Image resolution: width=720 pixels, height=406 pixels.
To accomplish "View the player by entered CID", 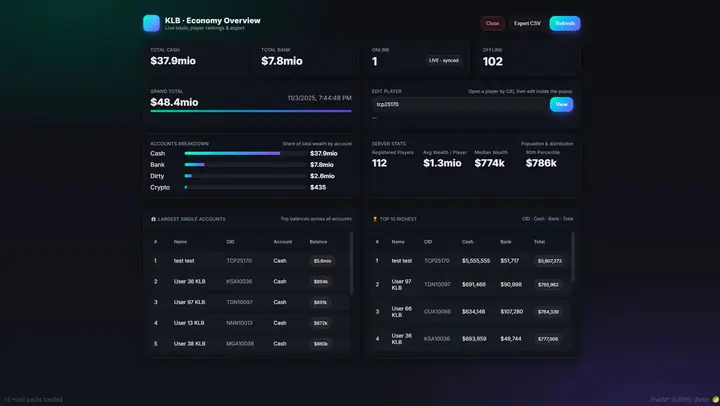I will click(x=561, y=104).
